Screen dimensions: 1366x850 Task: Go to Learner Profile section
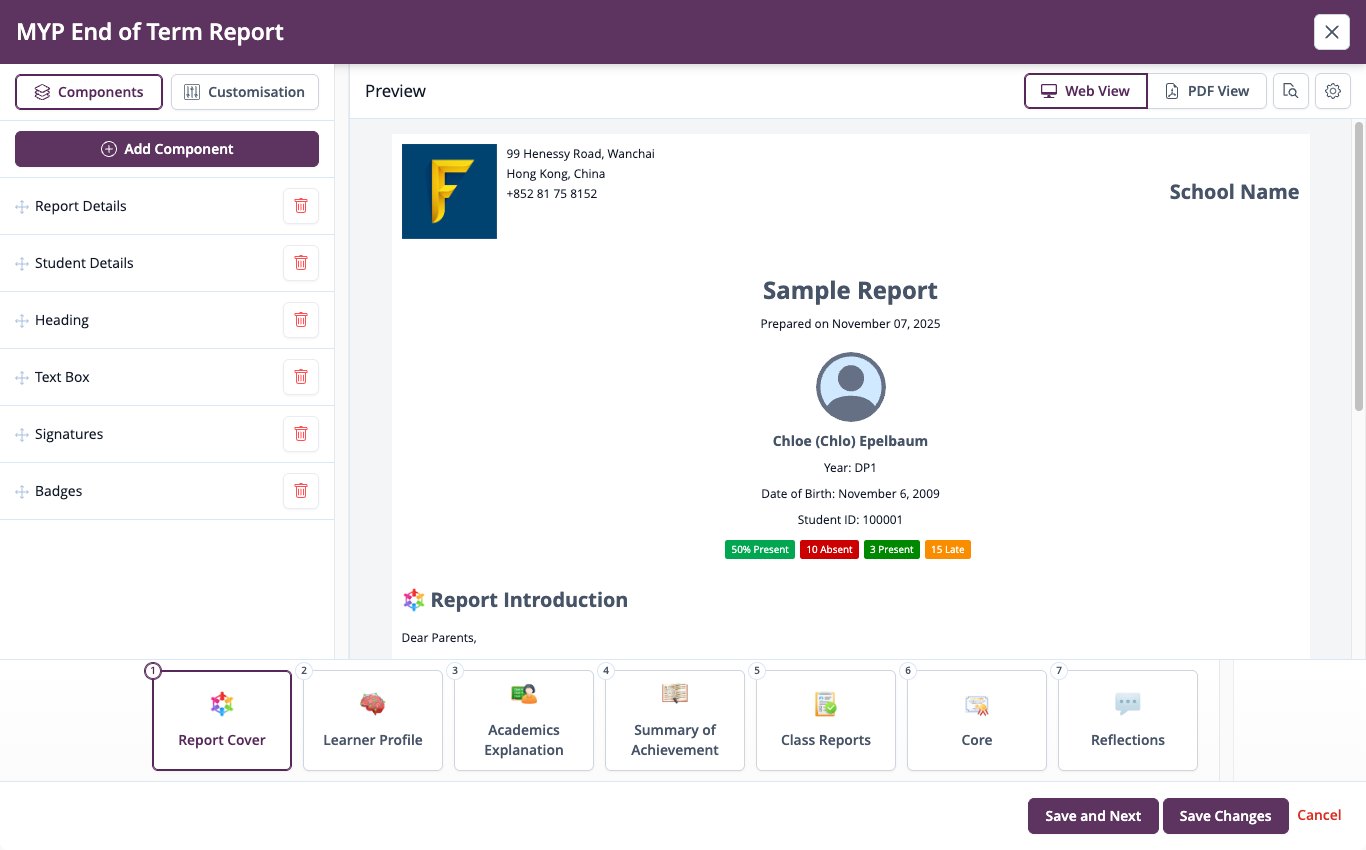tap(373, 720)
